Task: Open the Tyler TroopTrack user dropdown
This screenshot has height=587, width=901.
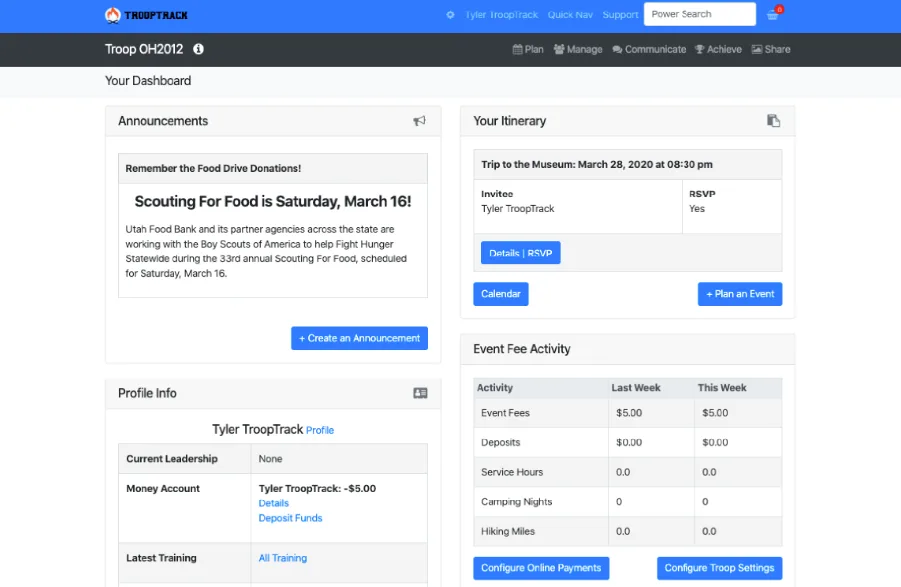Action: [500, 15]
